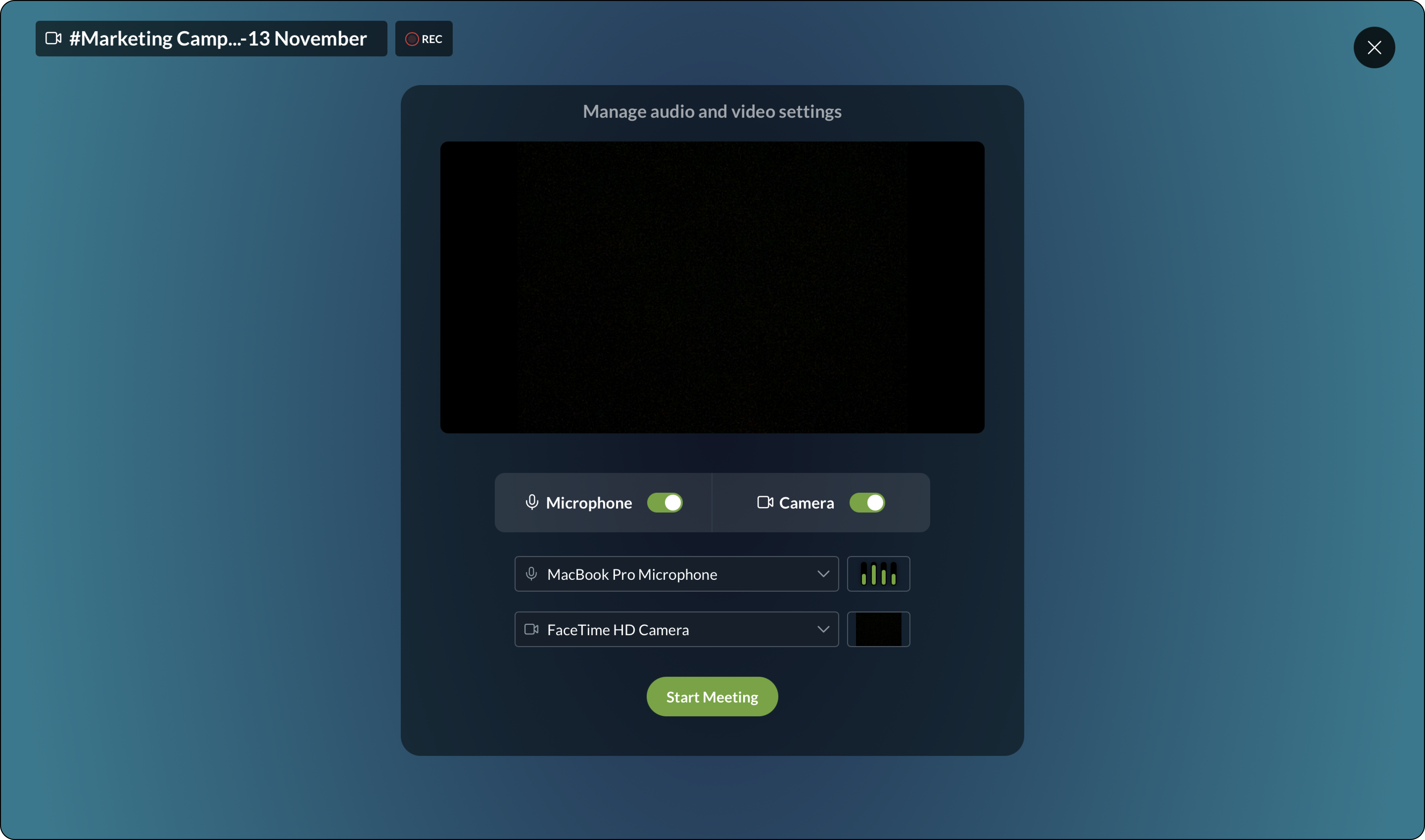Viewport: 1425px width, 840px height.
Task: Click the audio level meter bars icon
Action: (x=878, y=574)
